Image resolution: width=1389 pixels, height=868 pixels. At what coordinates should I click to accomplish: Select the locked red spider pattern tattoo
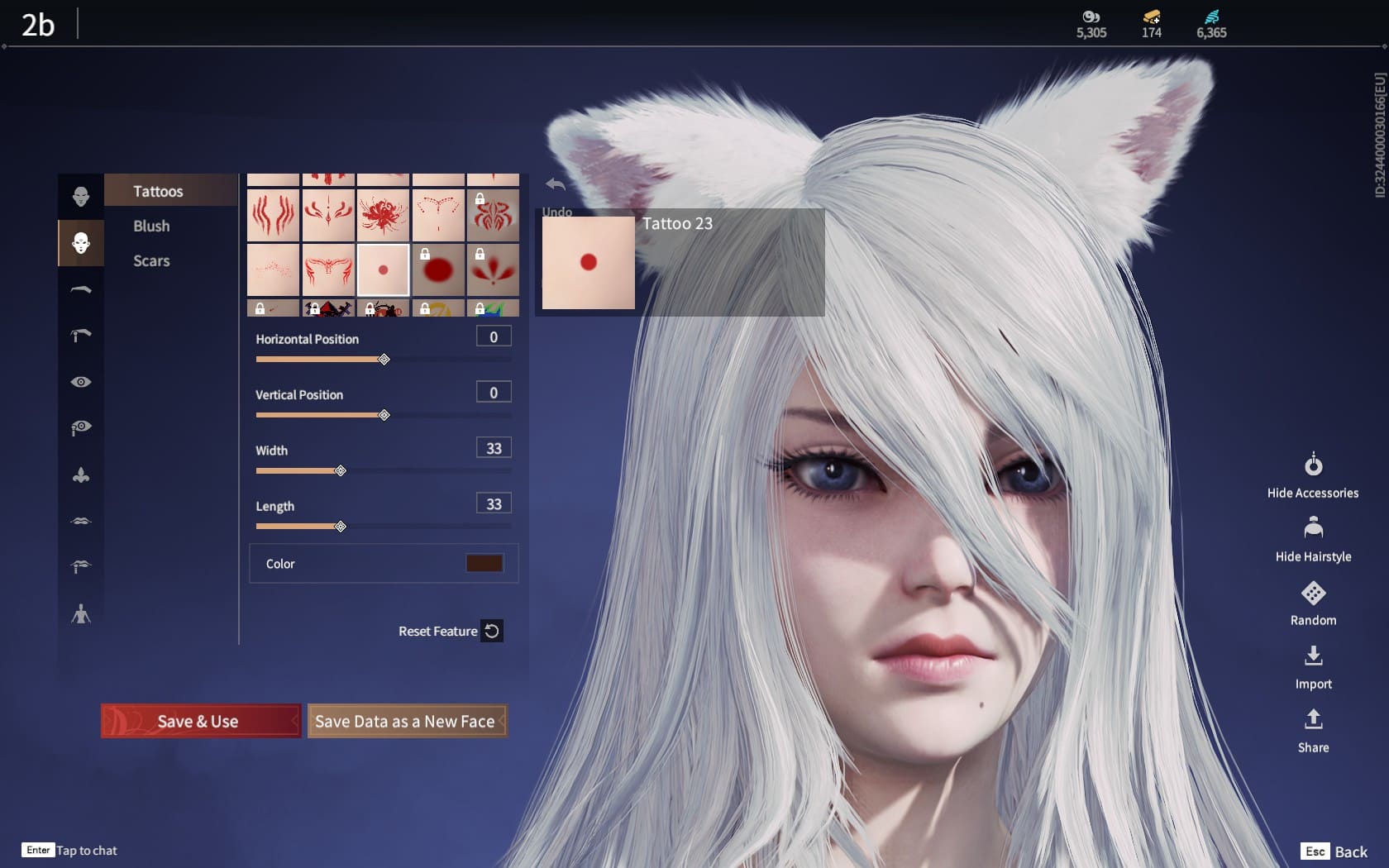coord(494,215)
